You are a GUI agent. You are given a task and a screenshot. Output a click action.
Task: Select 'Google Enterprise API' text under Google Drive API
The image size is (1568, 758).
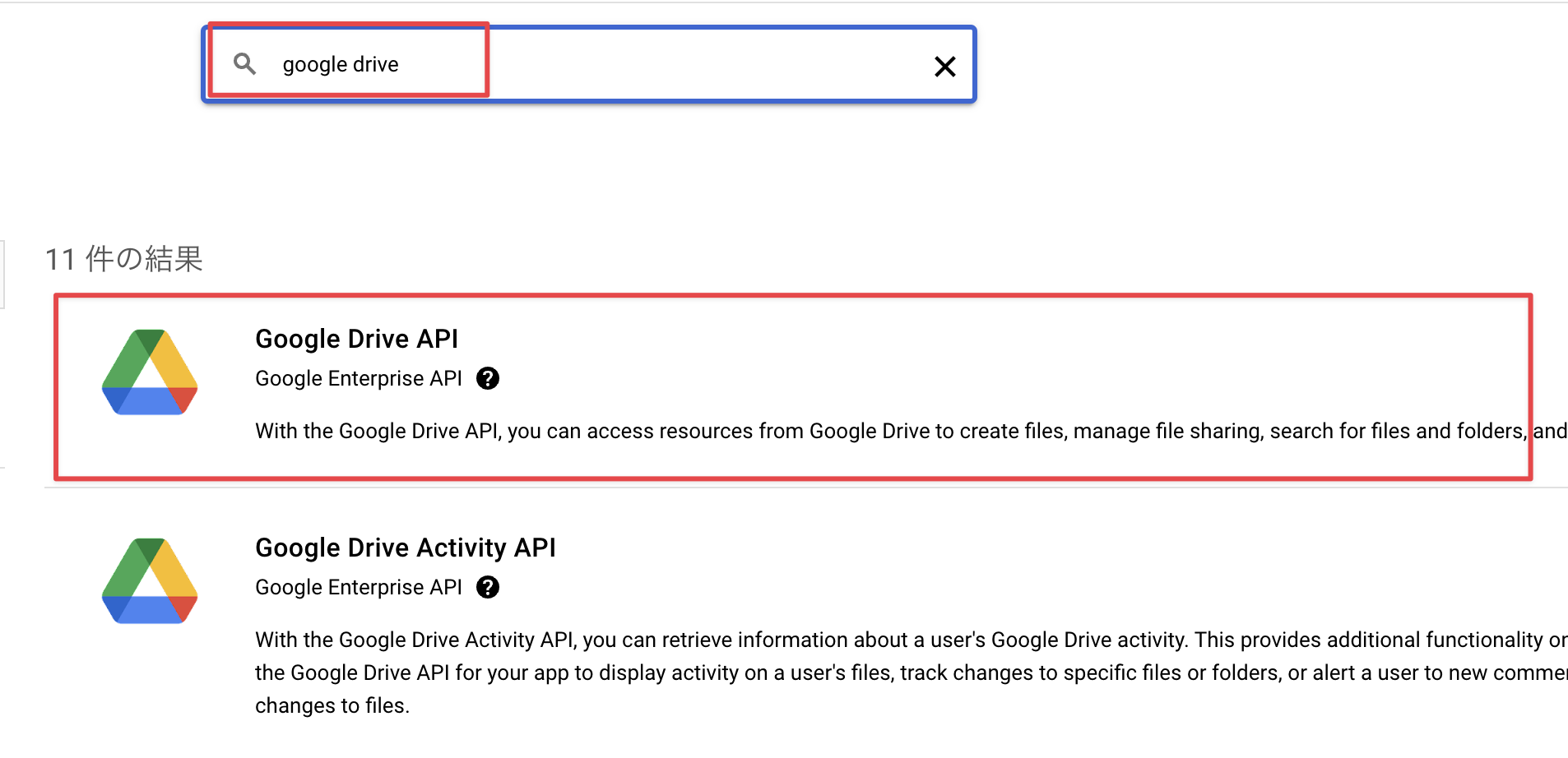[x=359, y=378]
